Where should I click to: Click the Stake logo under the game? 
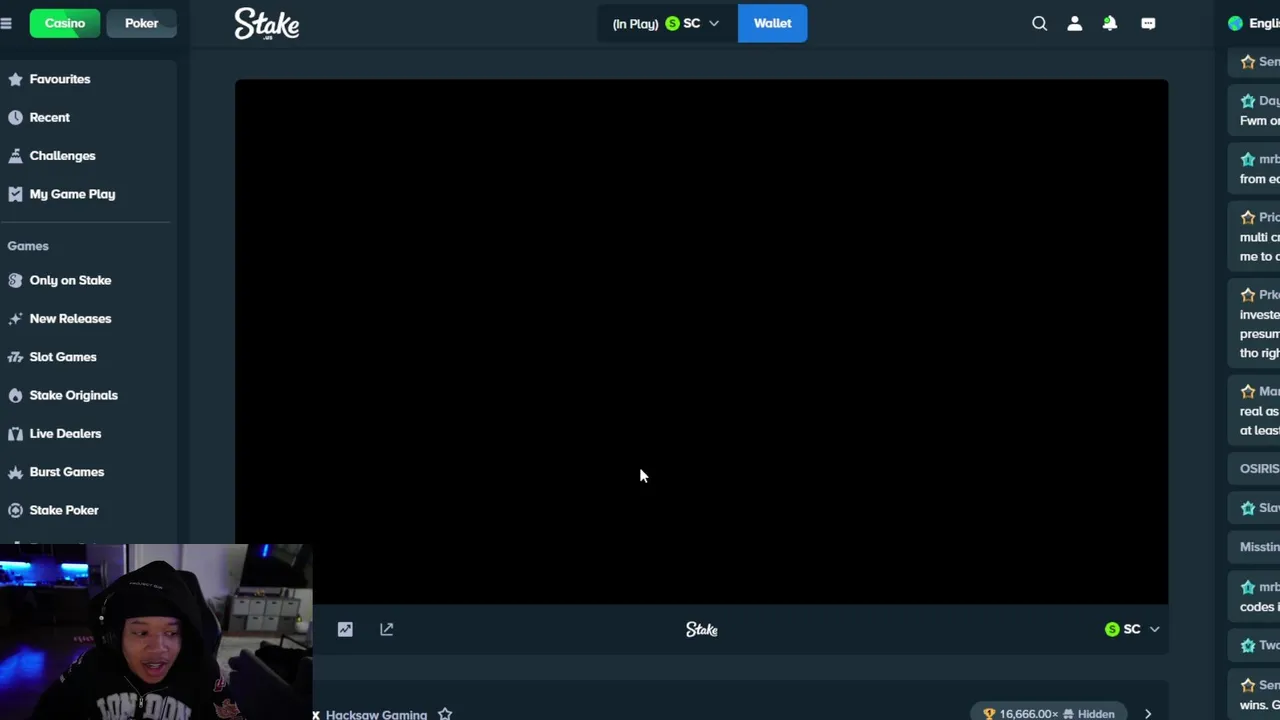702,629
